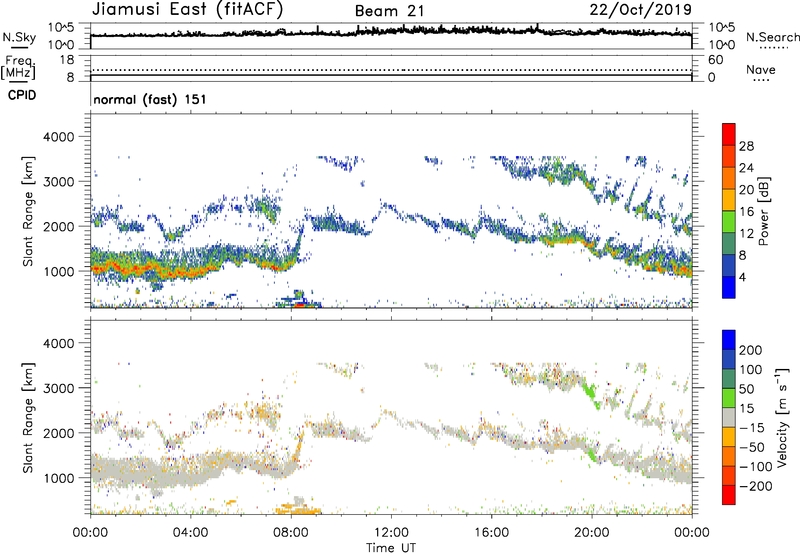Click the "08:00" time tick label
The image size is (800, 554).
click(x=291, y=533)
